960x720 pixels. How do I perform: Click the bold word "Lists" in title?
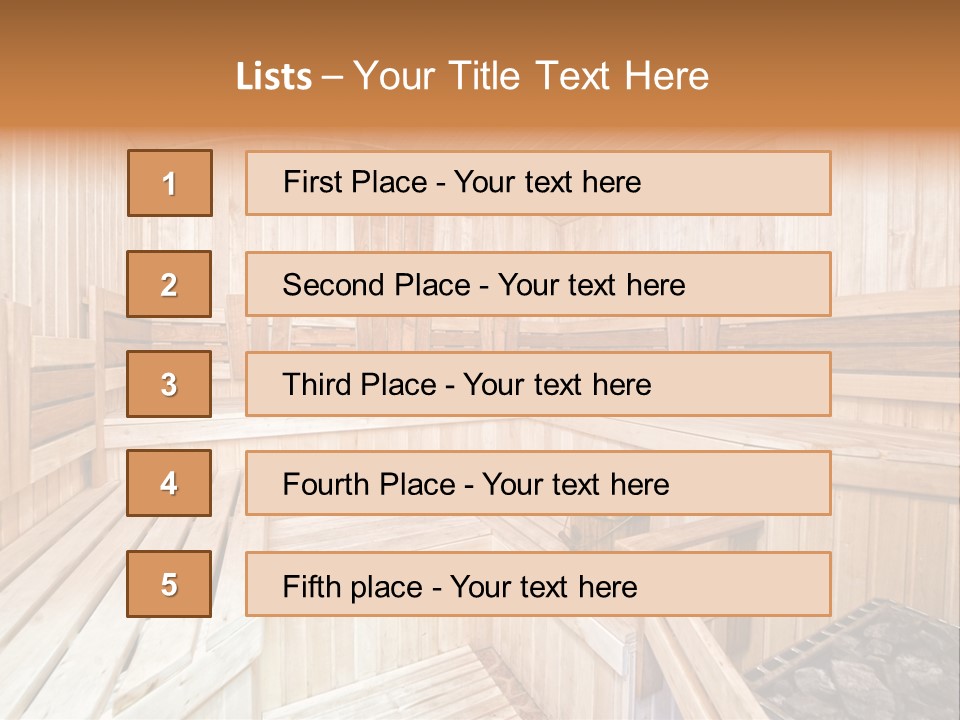[x=274, y=77]
